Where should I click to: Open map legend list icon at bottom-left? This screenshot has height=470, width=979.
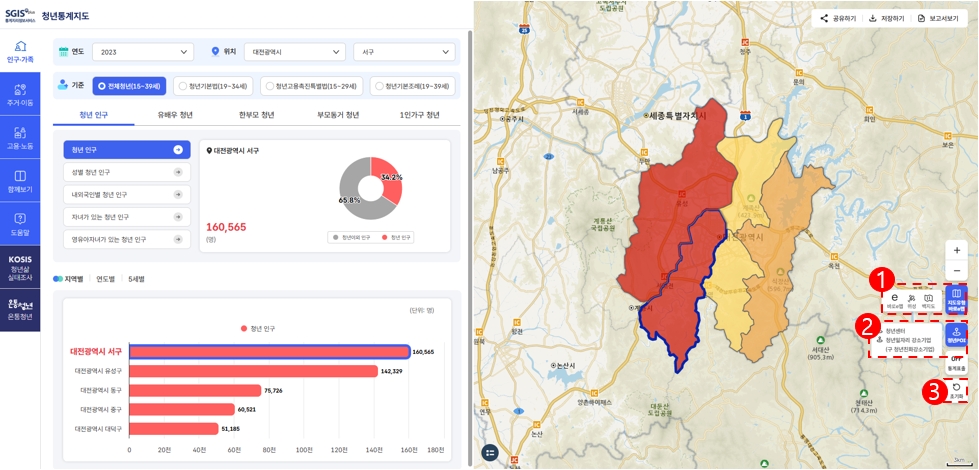490,453
